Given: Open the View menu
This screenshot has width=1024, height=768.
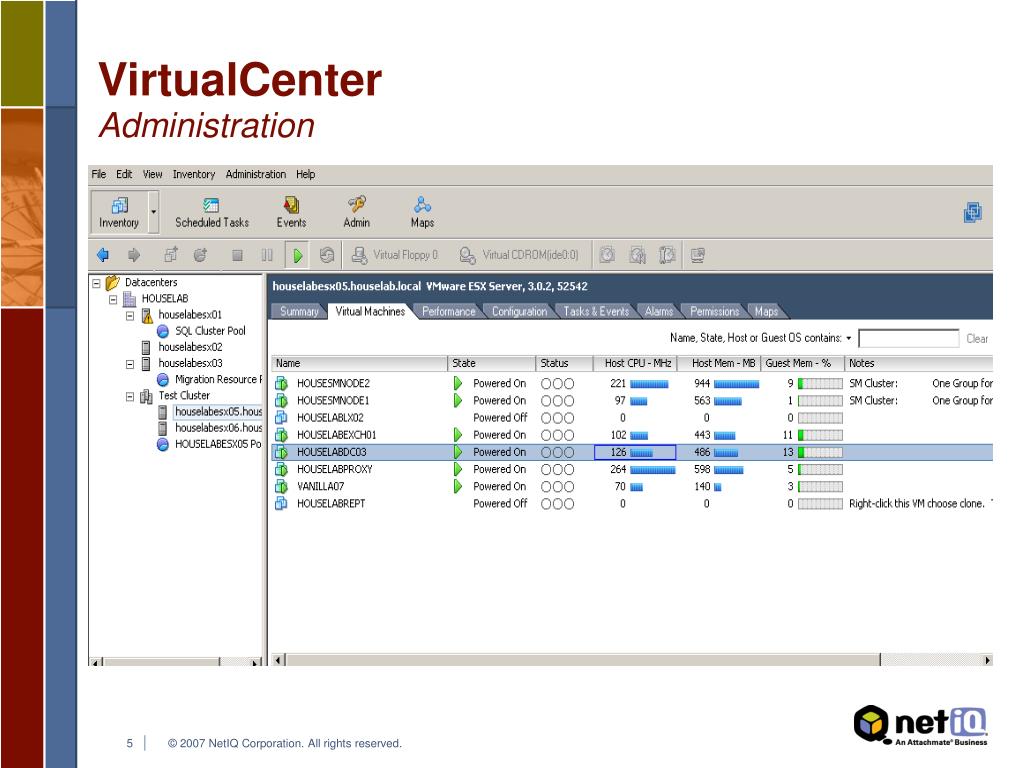Looking at the screenshot, I should (153, 174).
